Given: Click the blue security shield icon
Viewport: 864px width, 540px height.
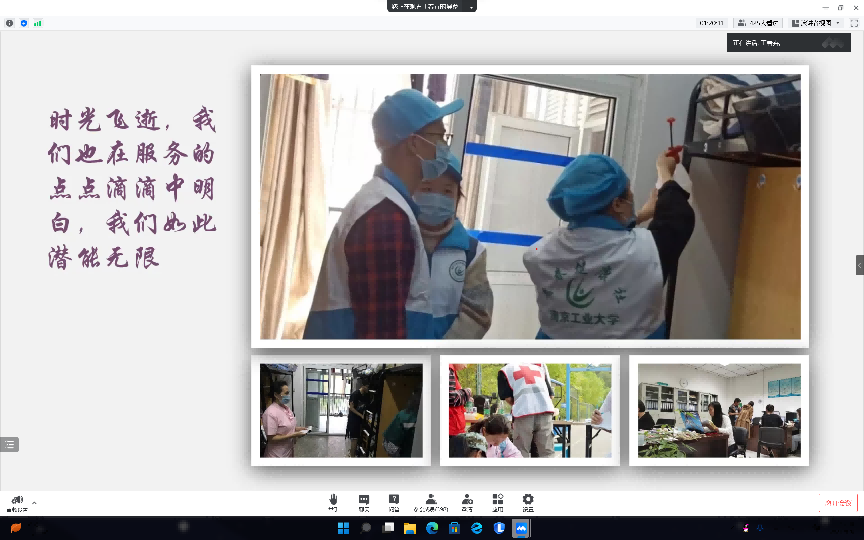Looking at the screenshot, I should (24, 22).
